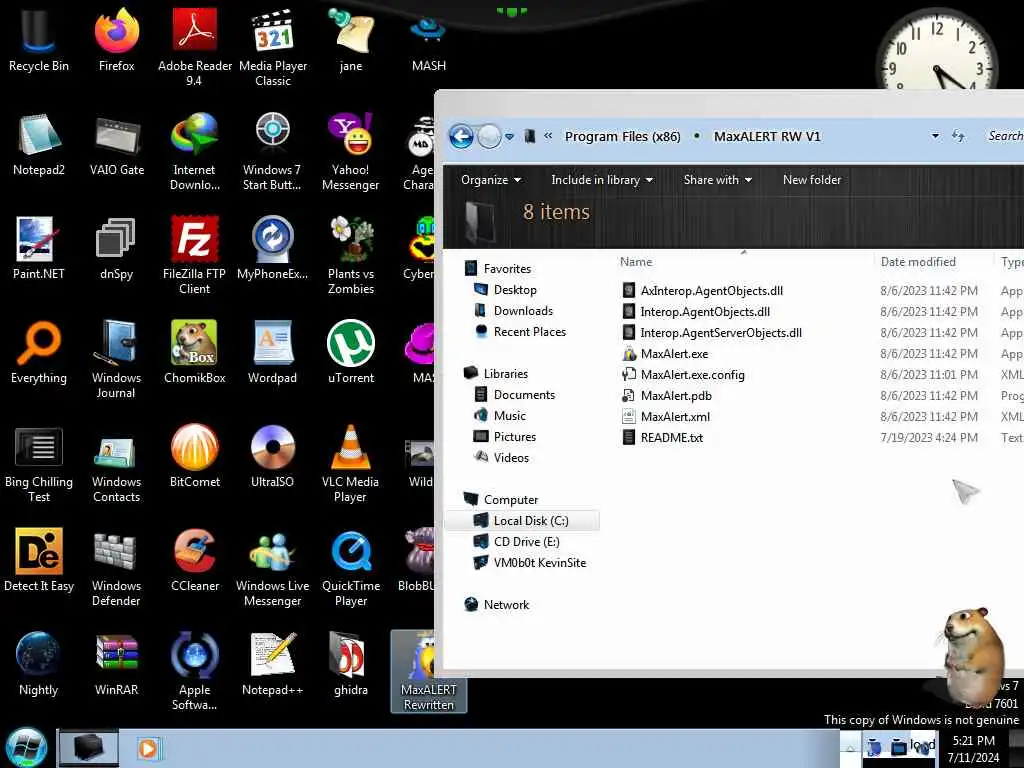Image resolution: width=1024 pixels, height=768 pixels.
Task: Select MaxALERT Rewritten desktop icon
Action: (428, 671)
